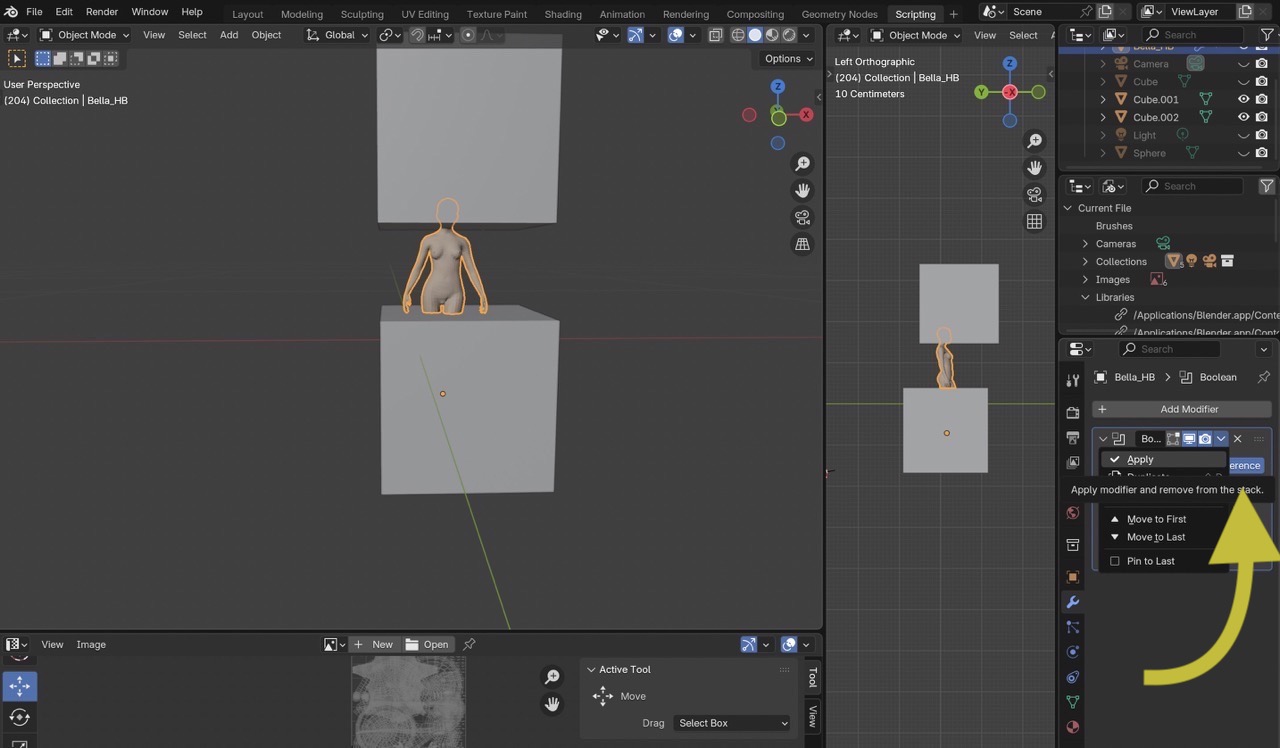This screenshot has height=748, width=1280.
Task: Select the Modifiers wrench tab in Properties
Action: [x=1073, y=602]
